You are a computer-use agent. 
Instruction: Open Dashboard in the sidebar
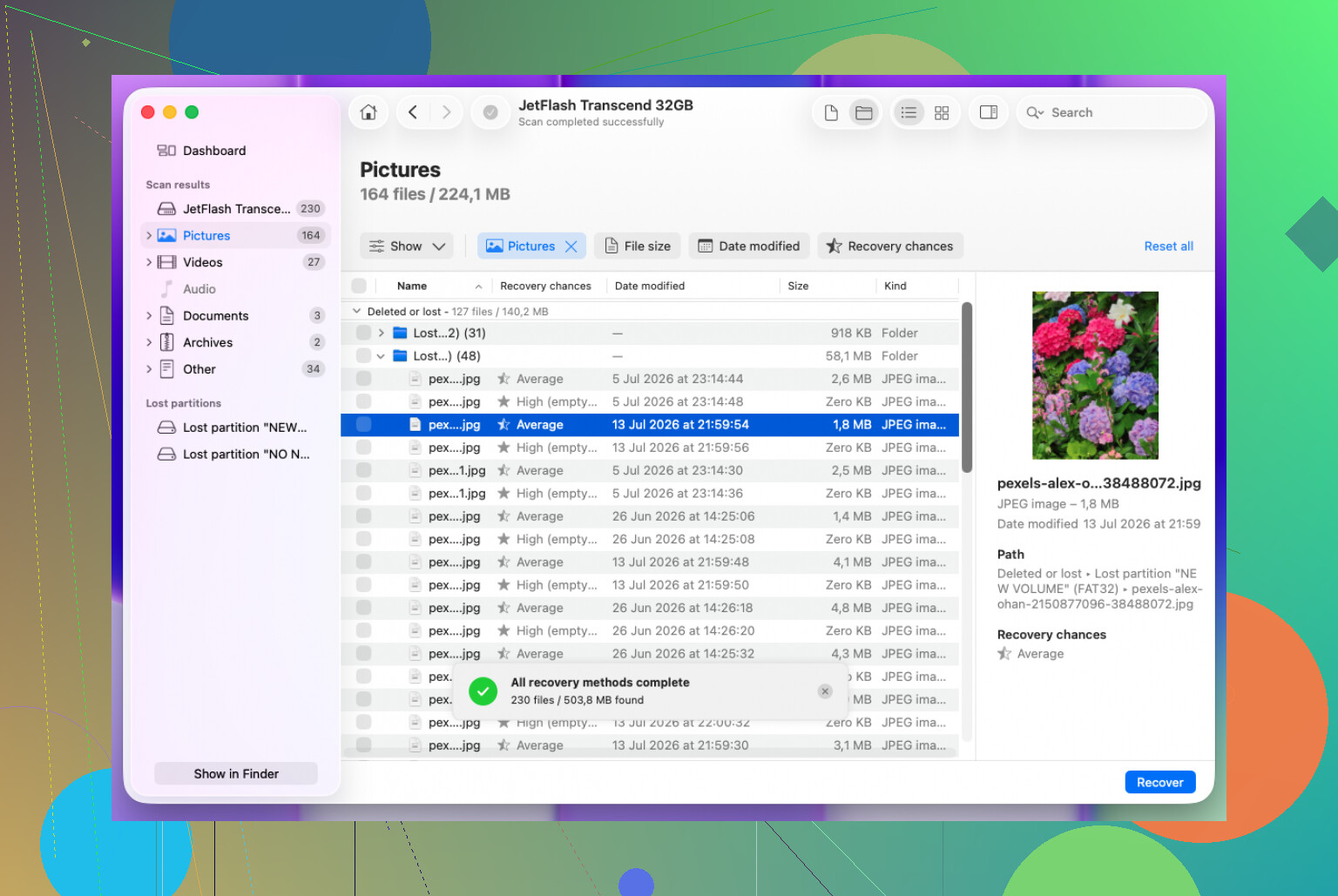point(202,151)
